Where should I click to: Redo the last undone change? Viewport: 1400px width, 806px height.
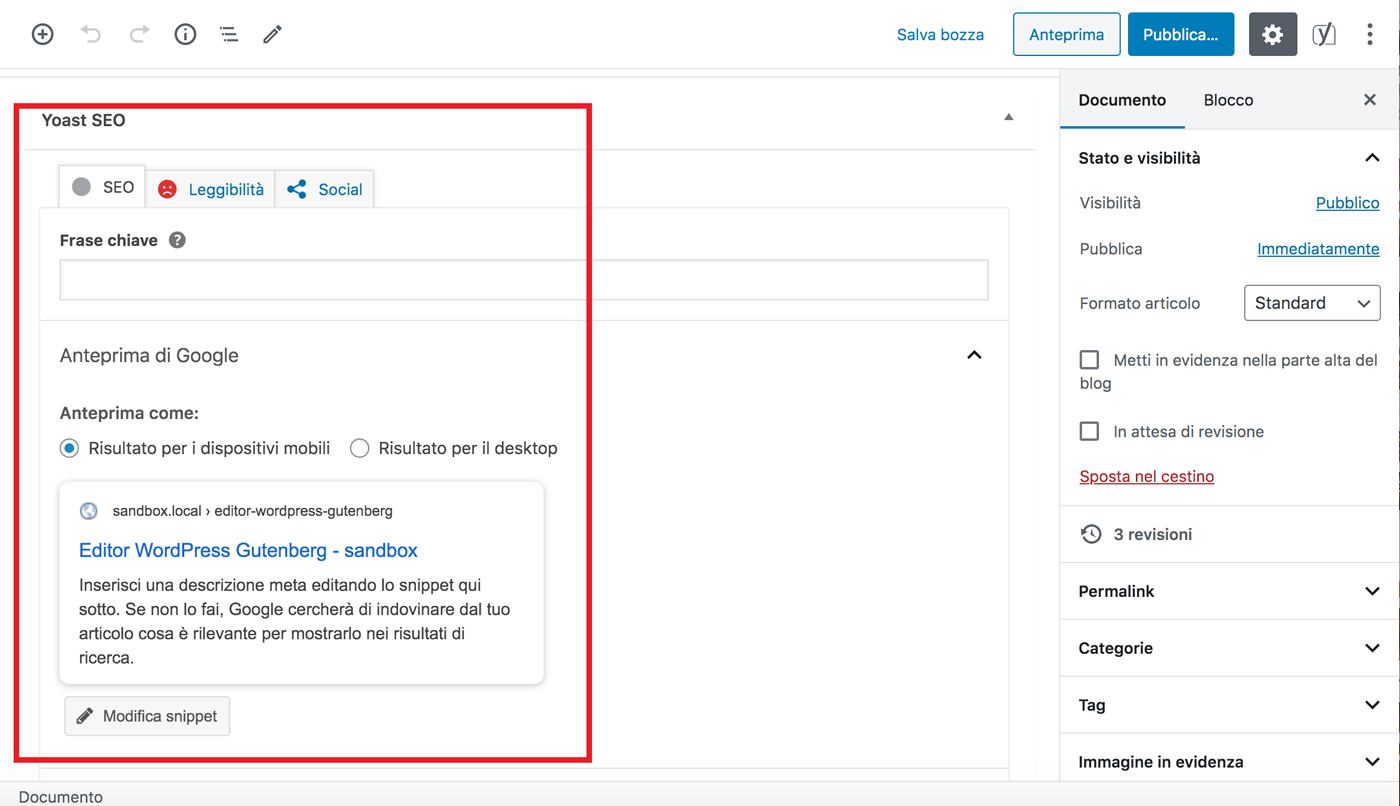[x=139, y=34]
